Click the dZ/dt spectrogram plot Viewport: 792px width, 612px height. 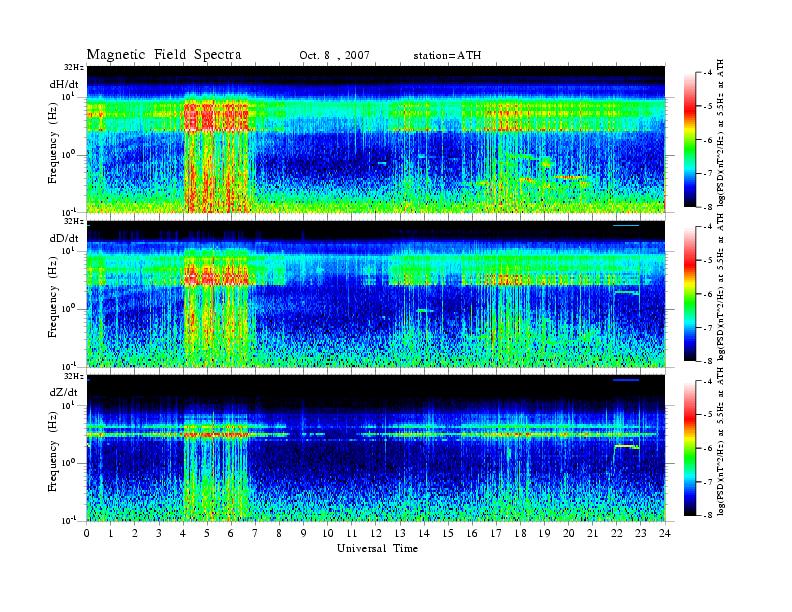(376, 448)
